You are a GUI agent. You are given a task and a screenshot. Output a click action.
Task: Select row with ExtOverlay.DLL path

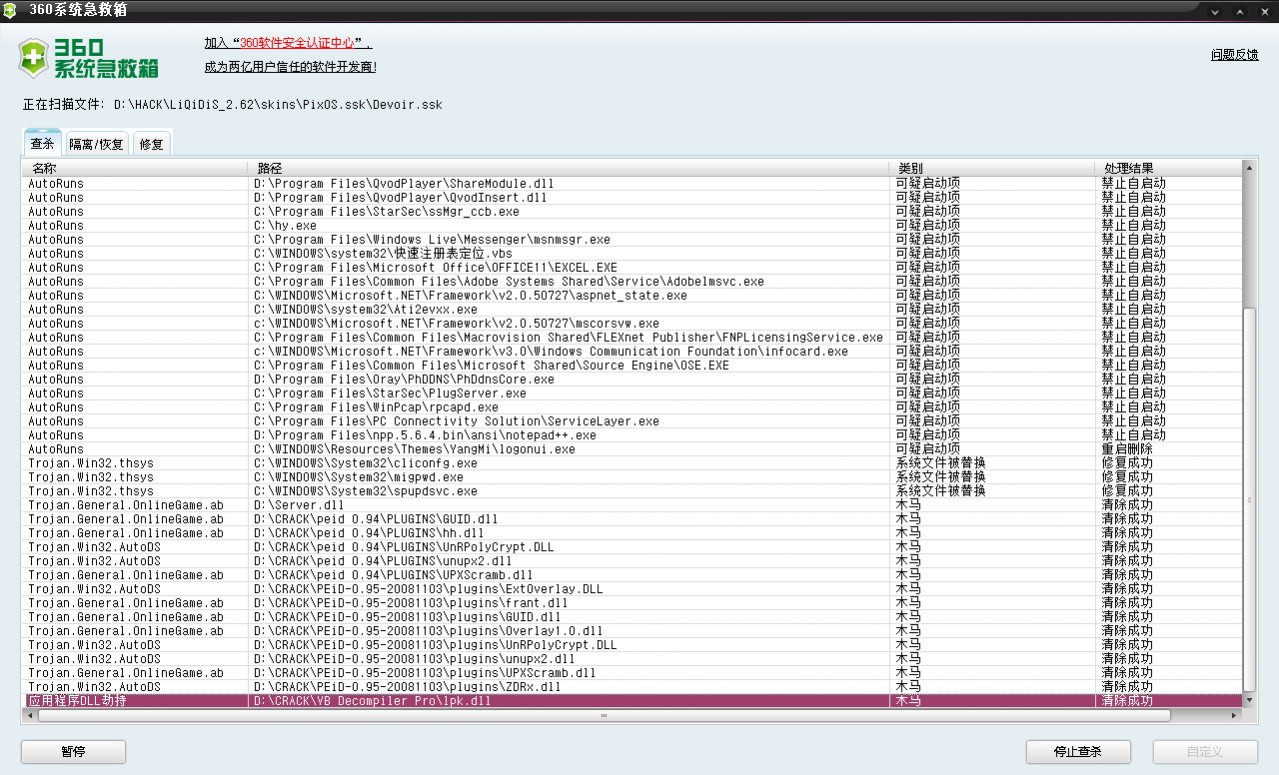pyautogui.click(x=633, y=590)
